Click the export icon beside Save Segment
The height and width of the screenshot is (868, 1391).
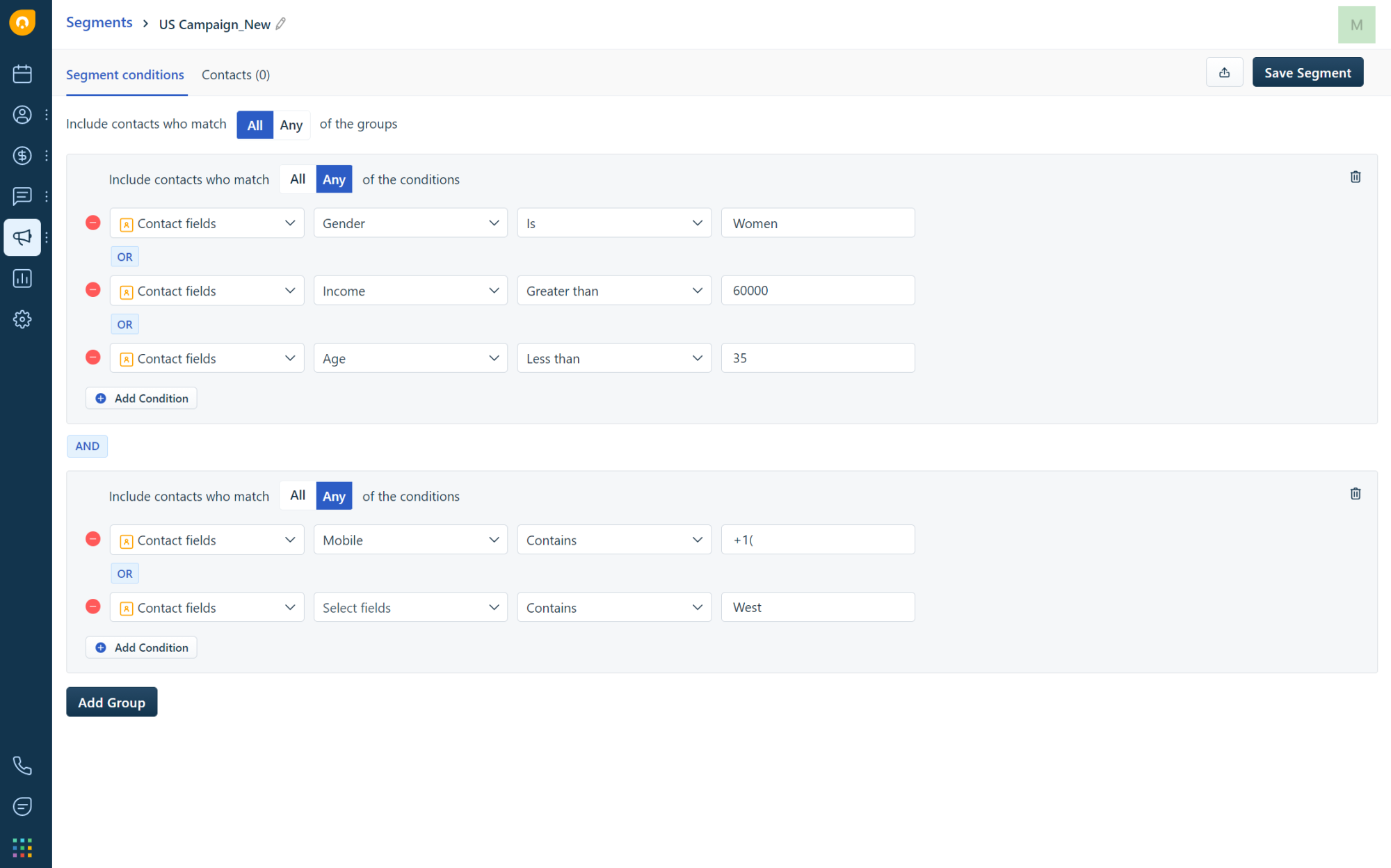[x=1224, y=72]
